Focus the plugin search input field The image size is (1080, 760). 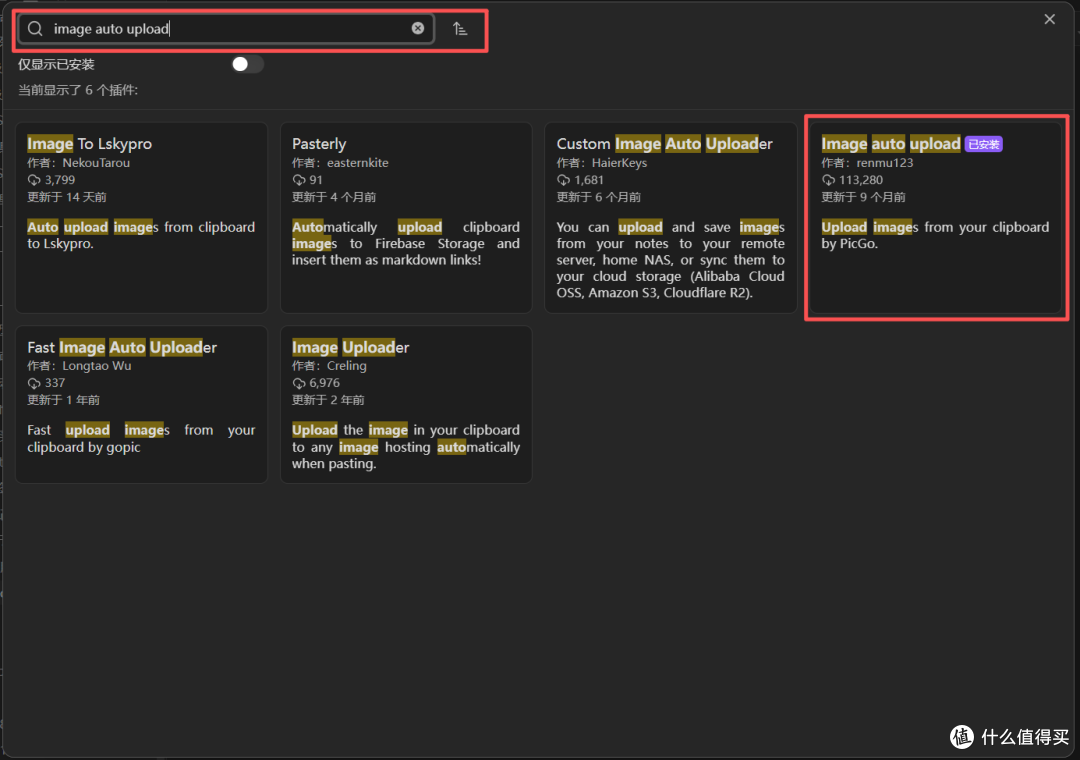226,29
